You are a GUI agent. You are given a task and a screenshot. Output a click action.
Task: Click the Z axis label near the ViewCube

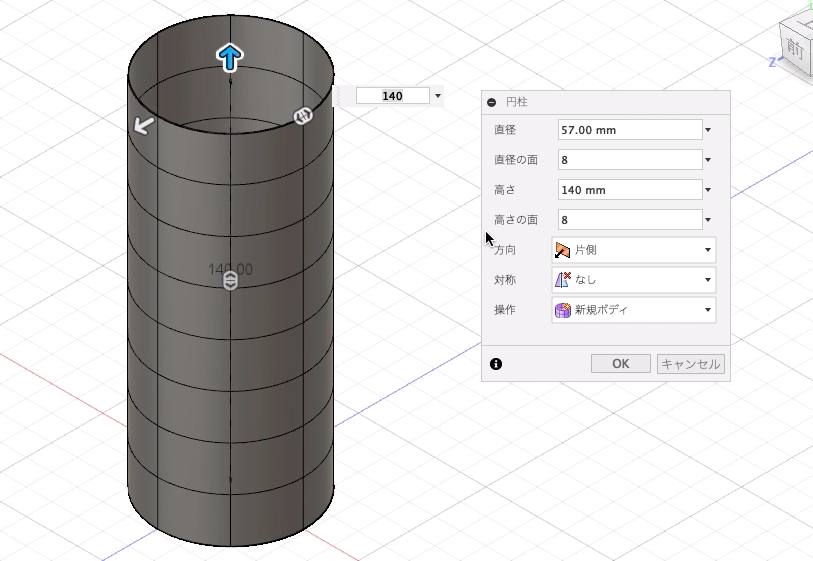pos(772,62)
